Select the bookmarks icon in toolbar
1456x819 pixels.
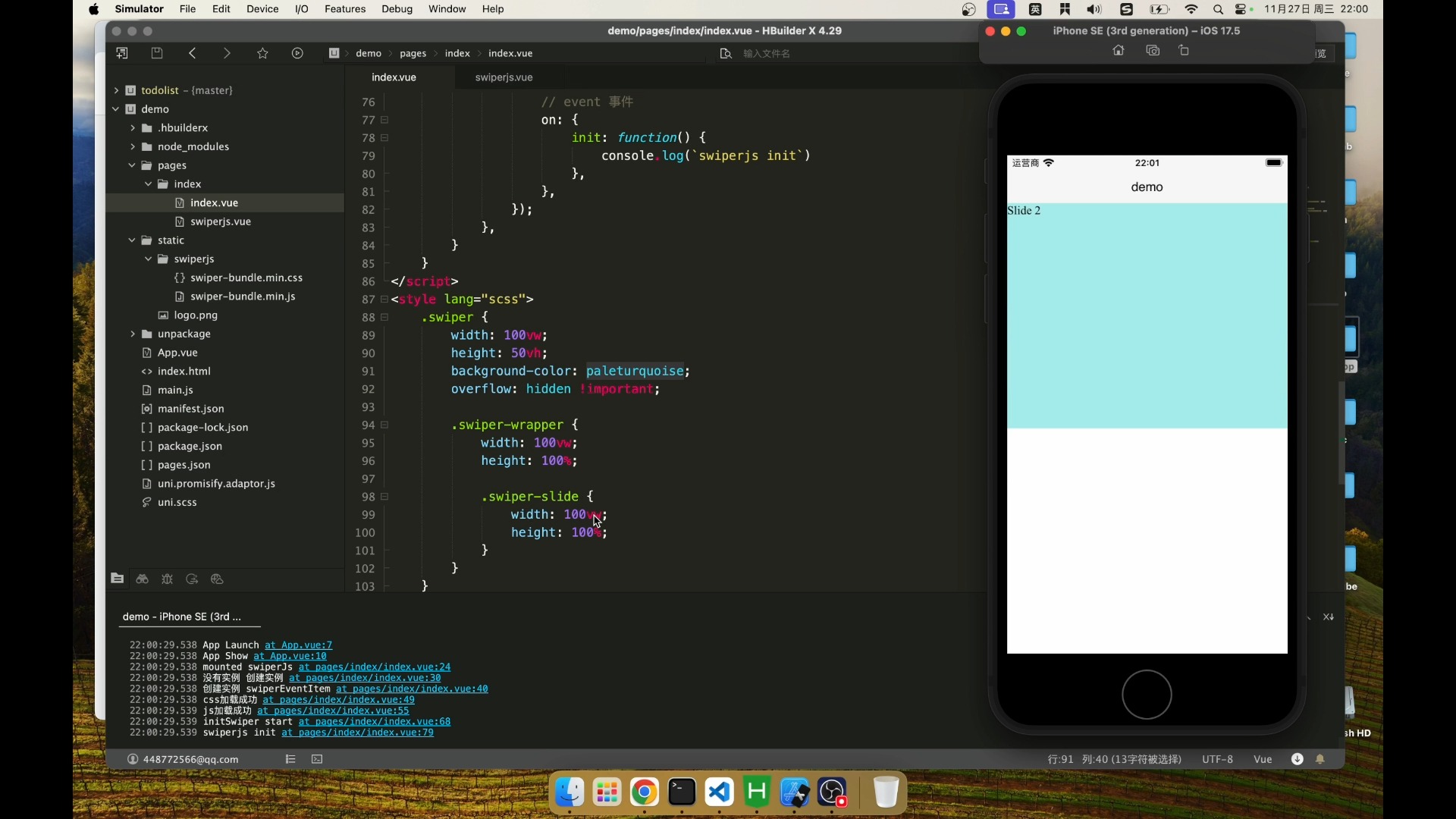point(262,53)
